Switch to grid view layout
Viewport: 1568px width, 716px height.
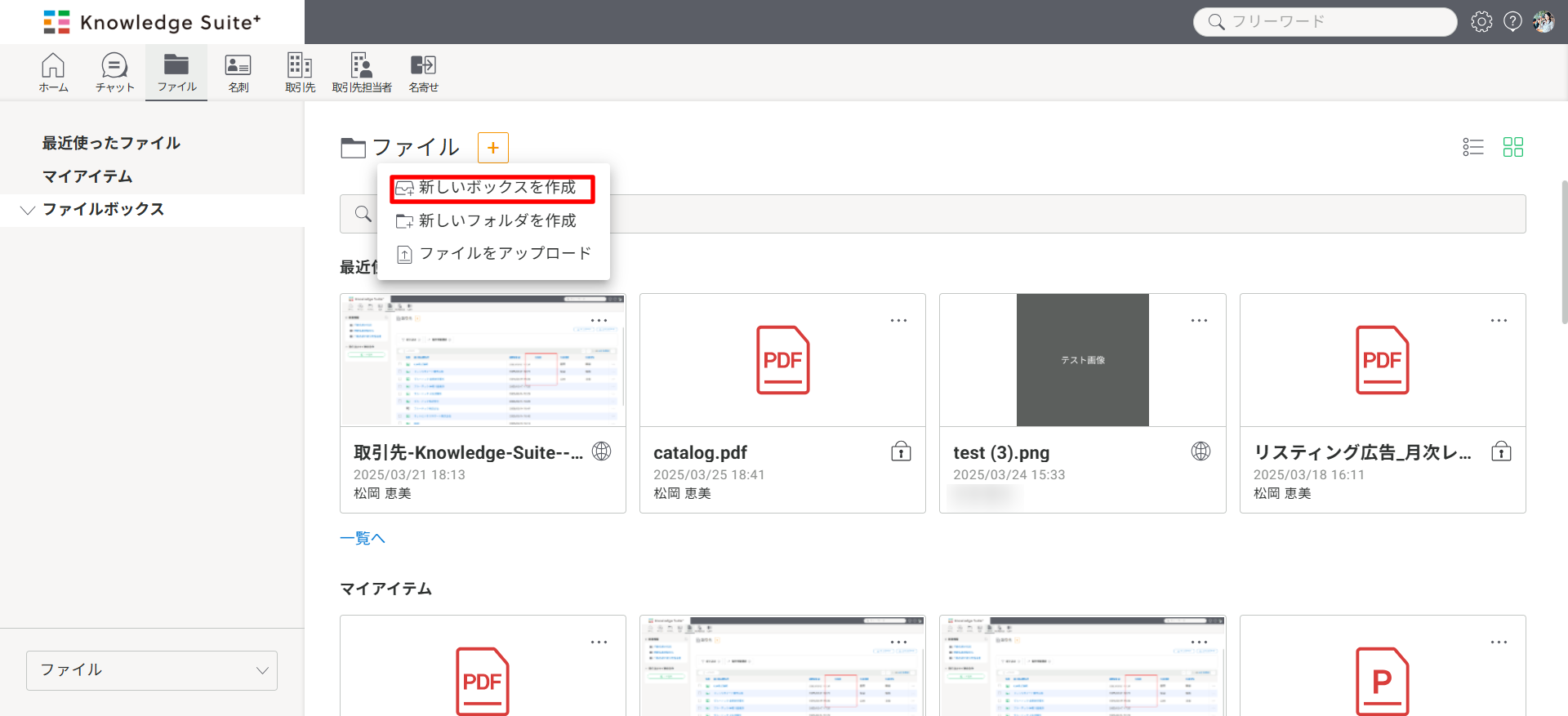(1513, 147)
